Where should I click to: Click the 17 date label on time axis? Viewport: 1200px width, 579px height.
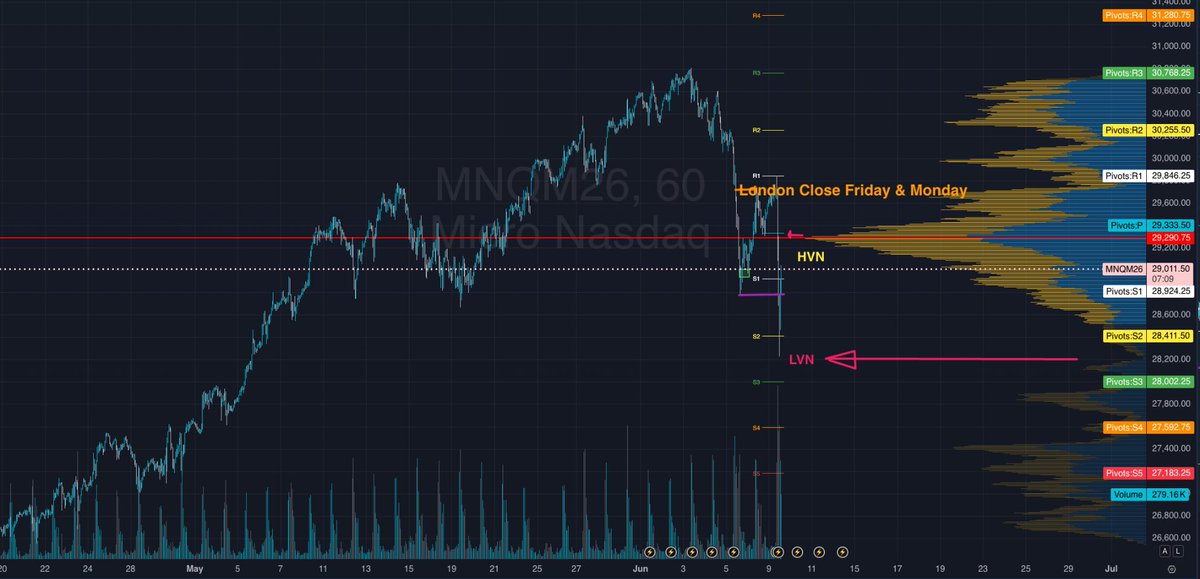(x=896, y=567)
